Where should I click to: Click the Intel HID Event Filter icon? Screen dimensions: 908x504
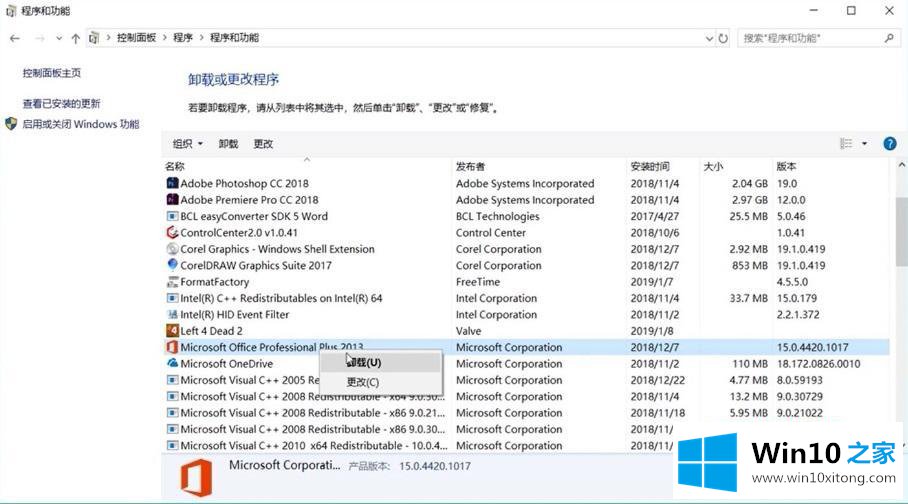tap(172, 314)
